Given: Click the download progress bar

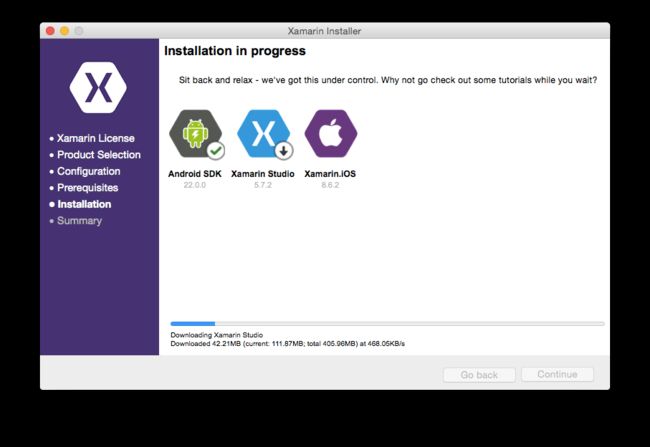Looking at the screenshot, I should click(387, 323).
